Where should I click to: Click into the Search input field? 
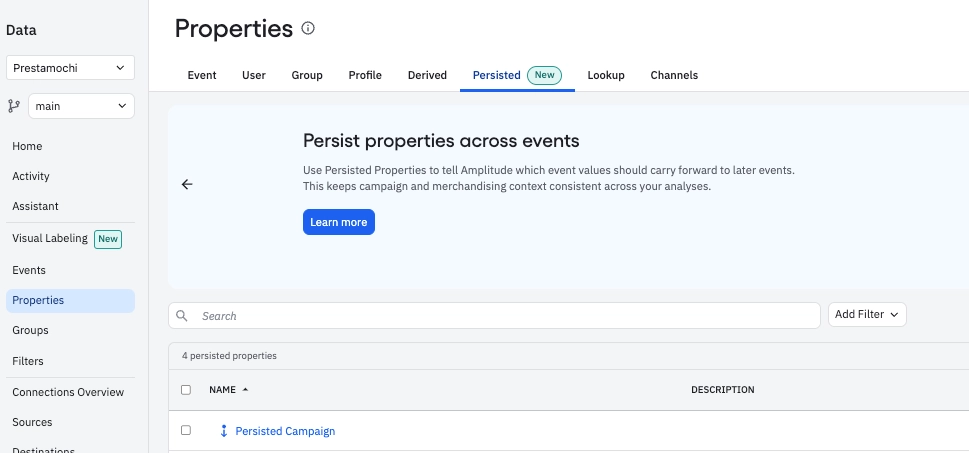tap(494, 316)
